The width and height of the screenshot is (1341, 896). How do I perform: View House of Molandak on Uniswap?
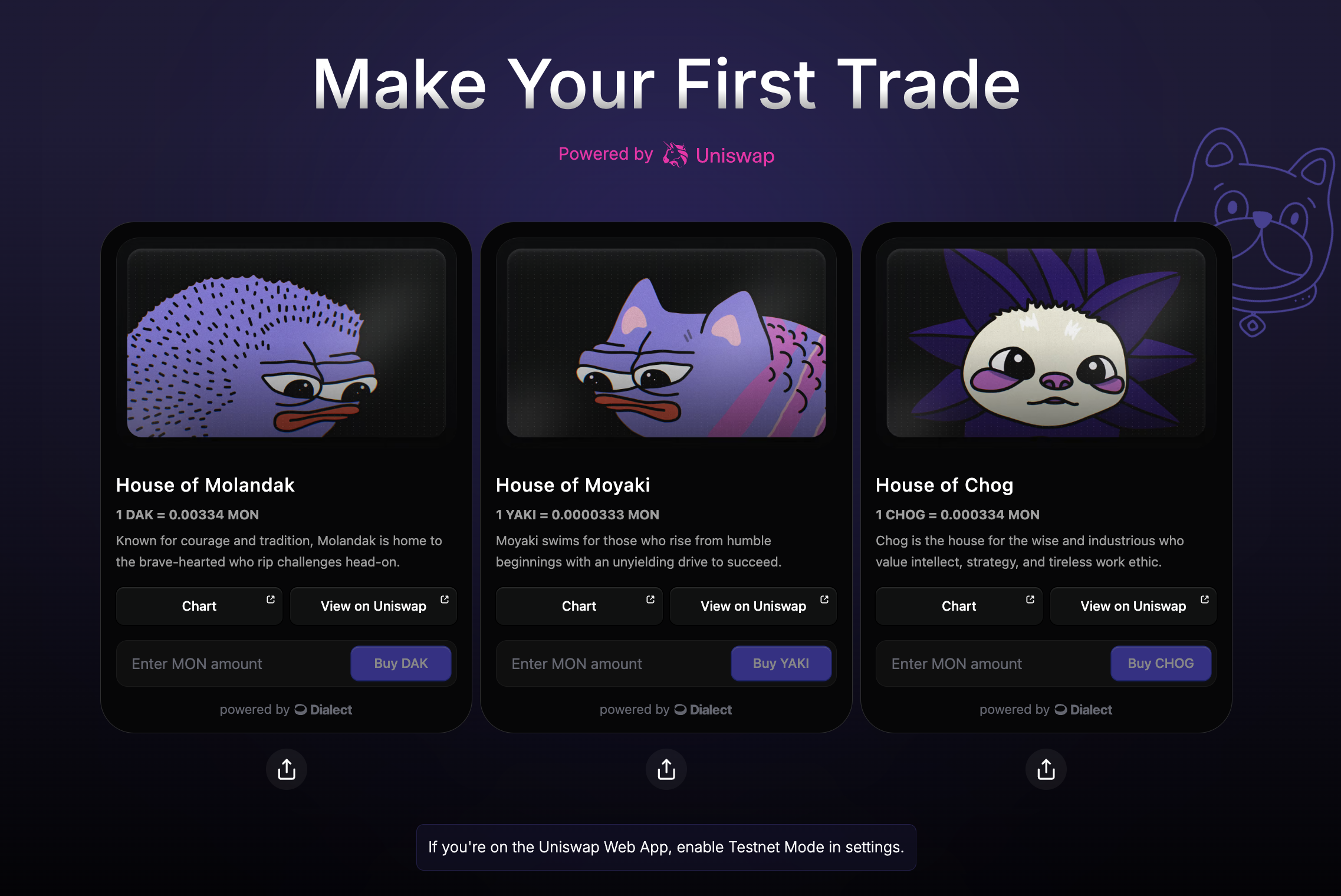[x=373, y=606]
